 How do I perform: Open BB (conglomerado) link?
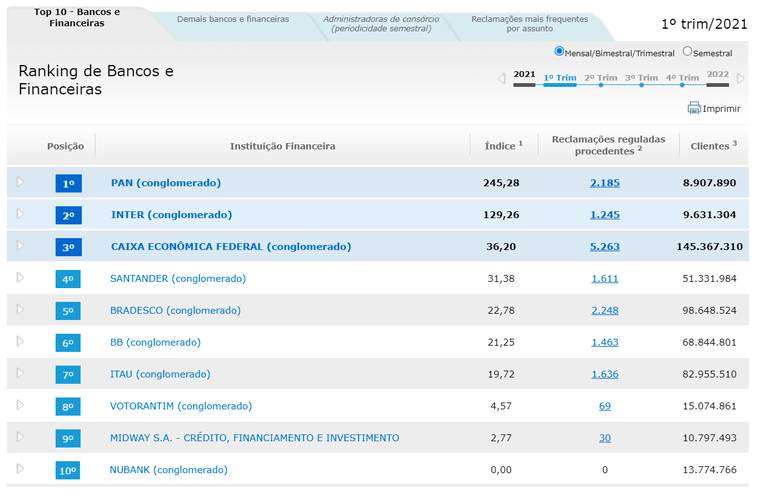[x=155, y=343]
